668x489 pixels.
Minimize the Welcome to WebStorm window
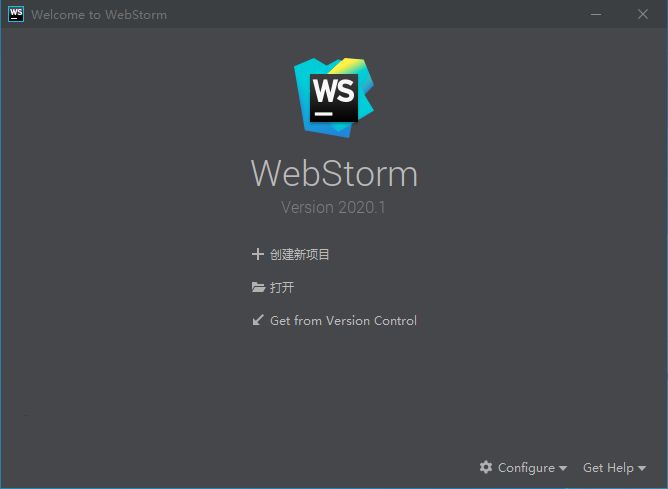coord(596,14)
